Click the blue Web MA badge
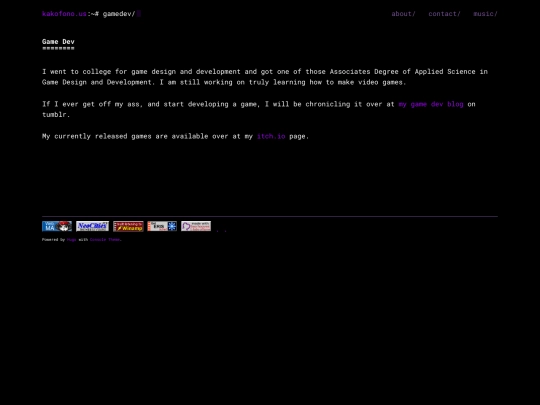Screen dimensions: 540x405 (57, 226)
